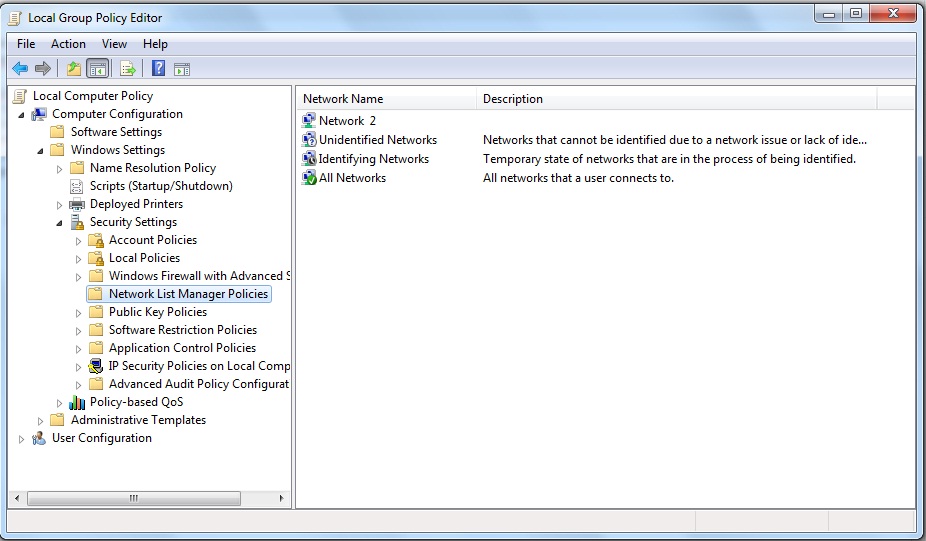Click the Deployed Printers printer icon

coord(77,204)
